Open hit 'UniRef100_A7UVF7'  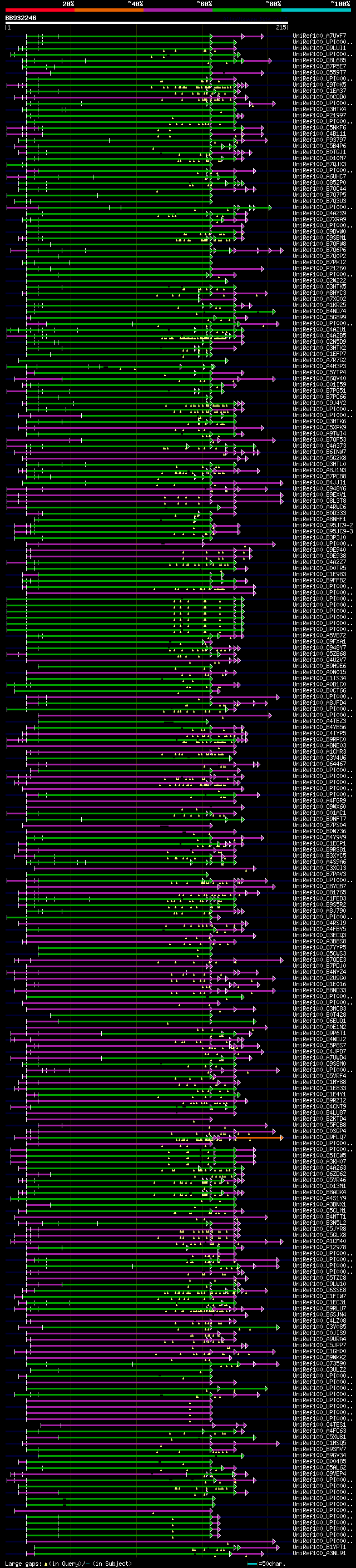[x=319, y=36]
